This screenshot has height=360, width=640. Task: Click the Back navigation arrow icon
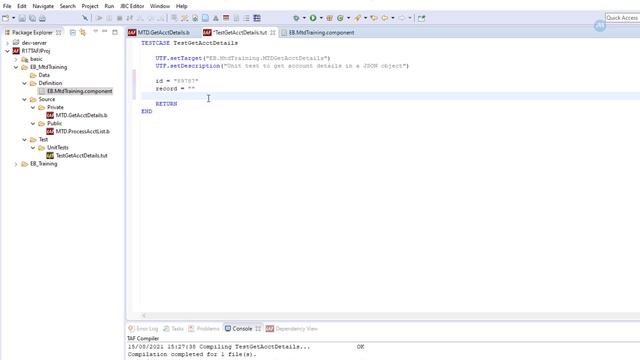pyautogui.click(x=384, y=18)
